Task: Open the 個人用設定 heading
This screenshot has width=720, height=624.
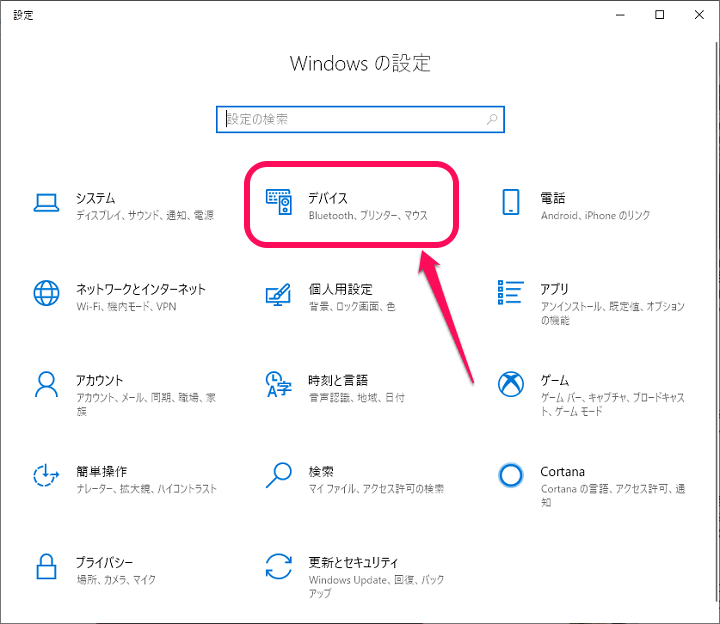Action: pyautogui.click(x=340, y=289)
